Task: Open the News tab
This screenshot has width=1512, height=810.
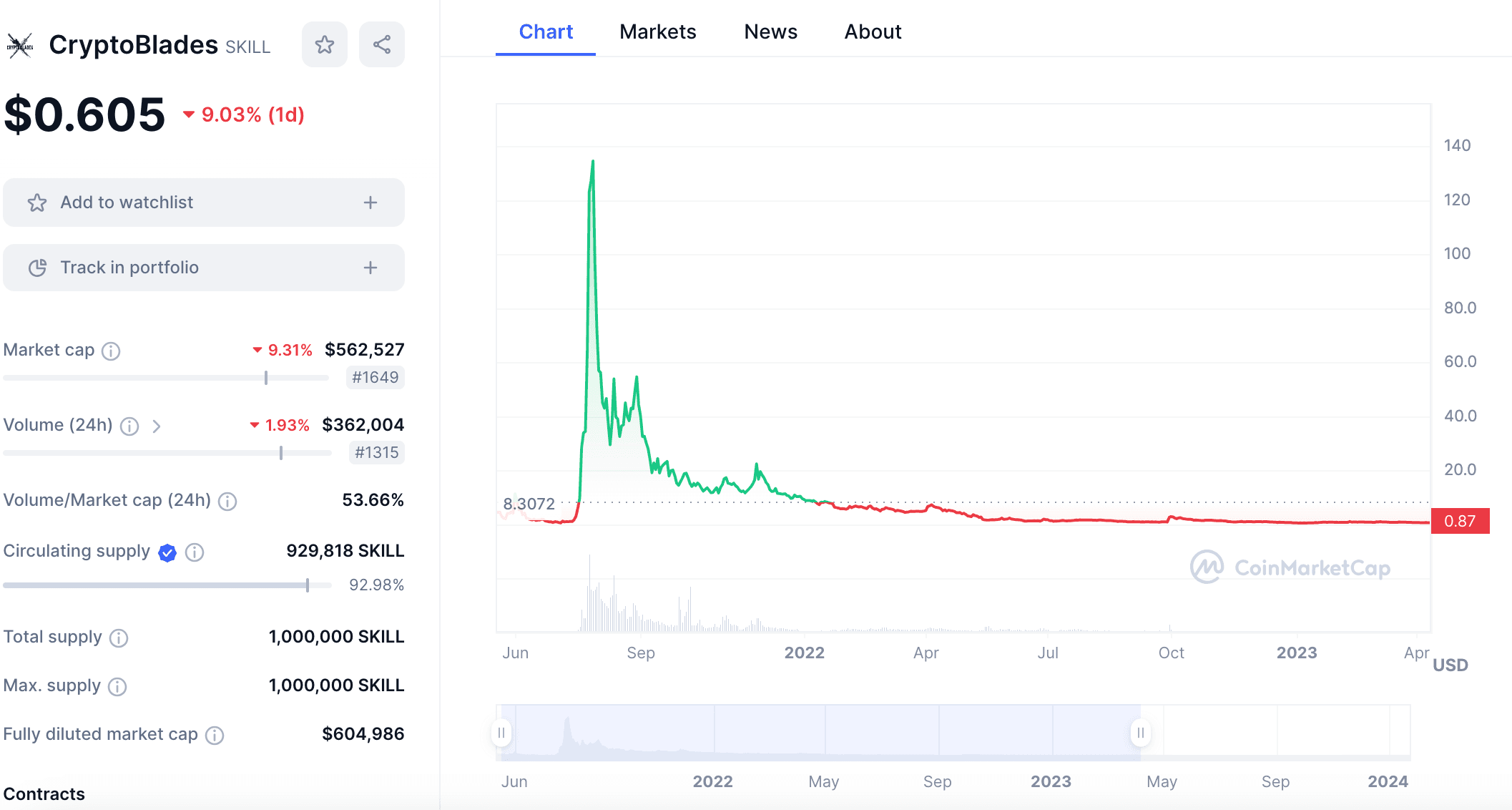Action: click(x=770, y=31)
